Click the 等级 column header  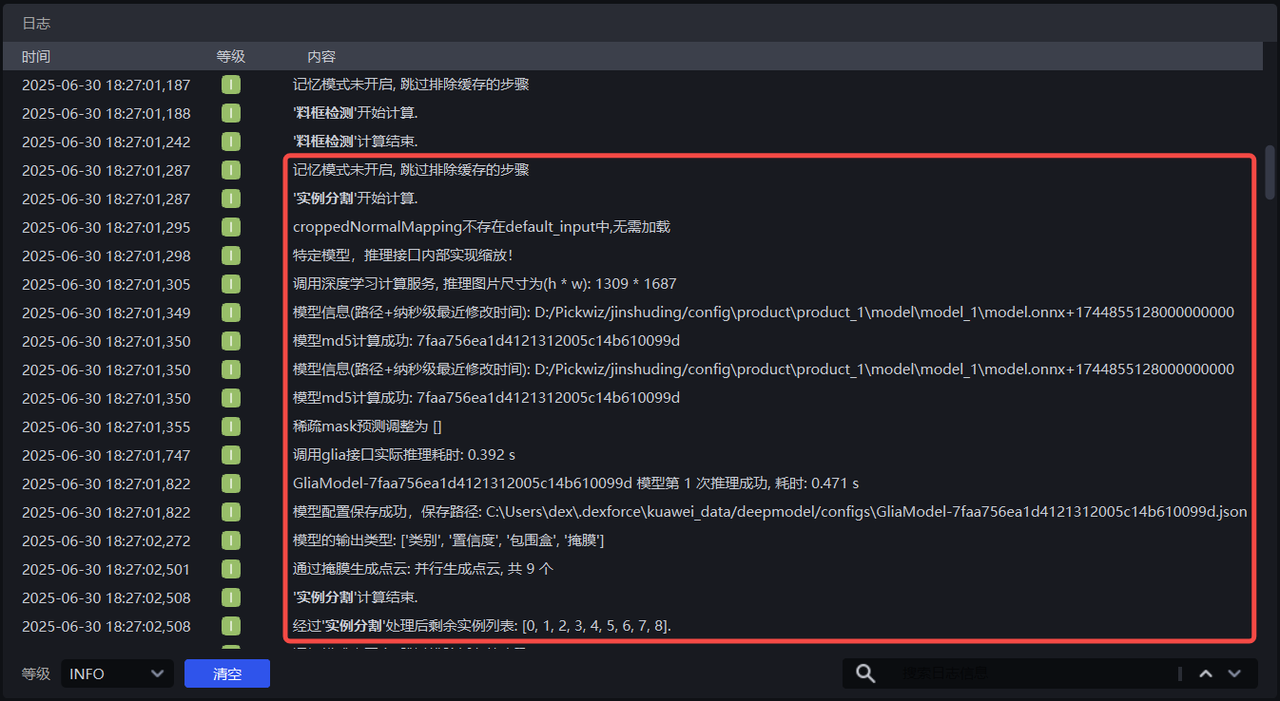[231, 57]
